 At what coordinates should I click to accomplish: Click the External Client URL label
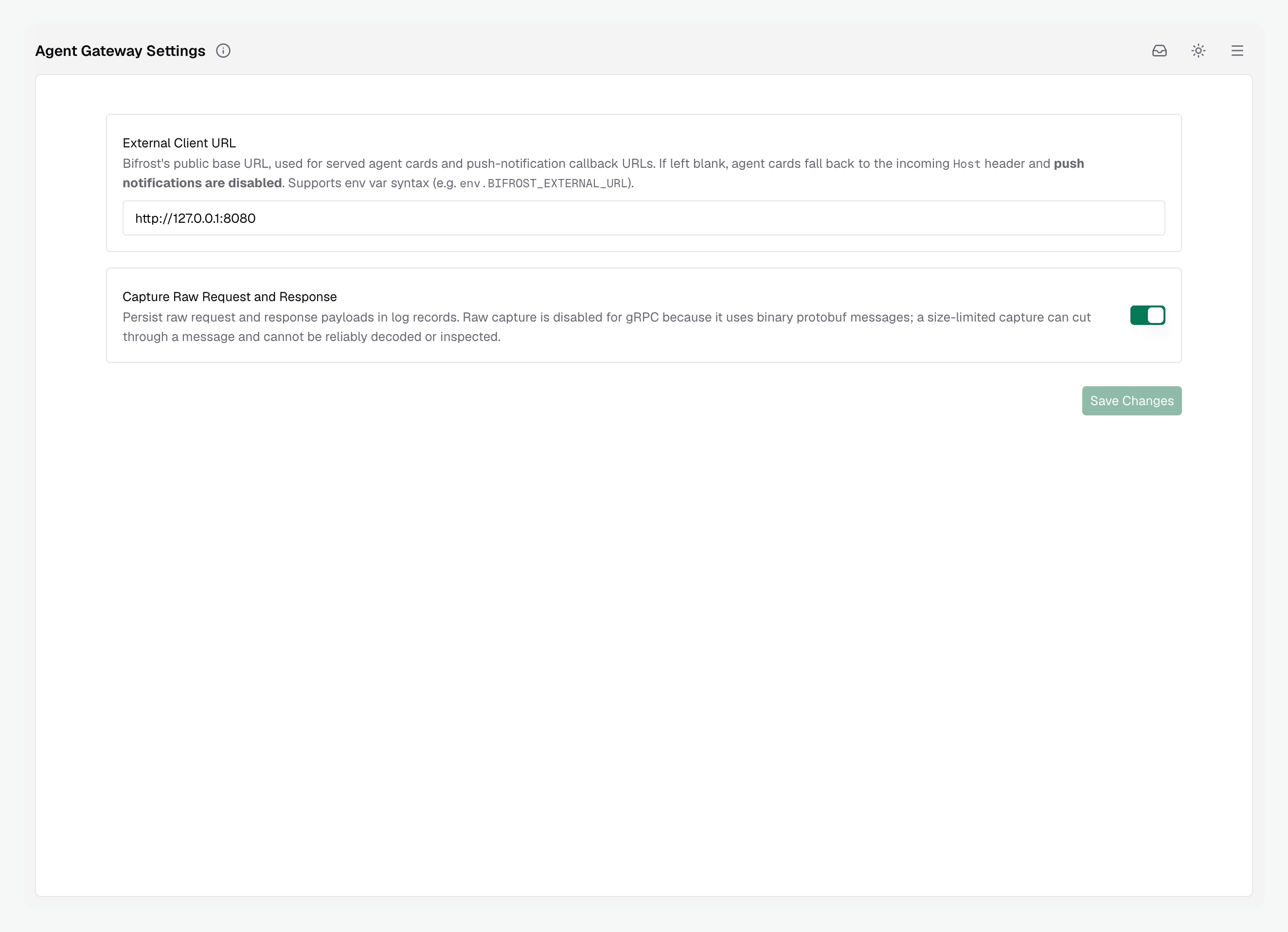179,143
